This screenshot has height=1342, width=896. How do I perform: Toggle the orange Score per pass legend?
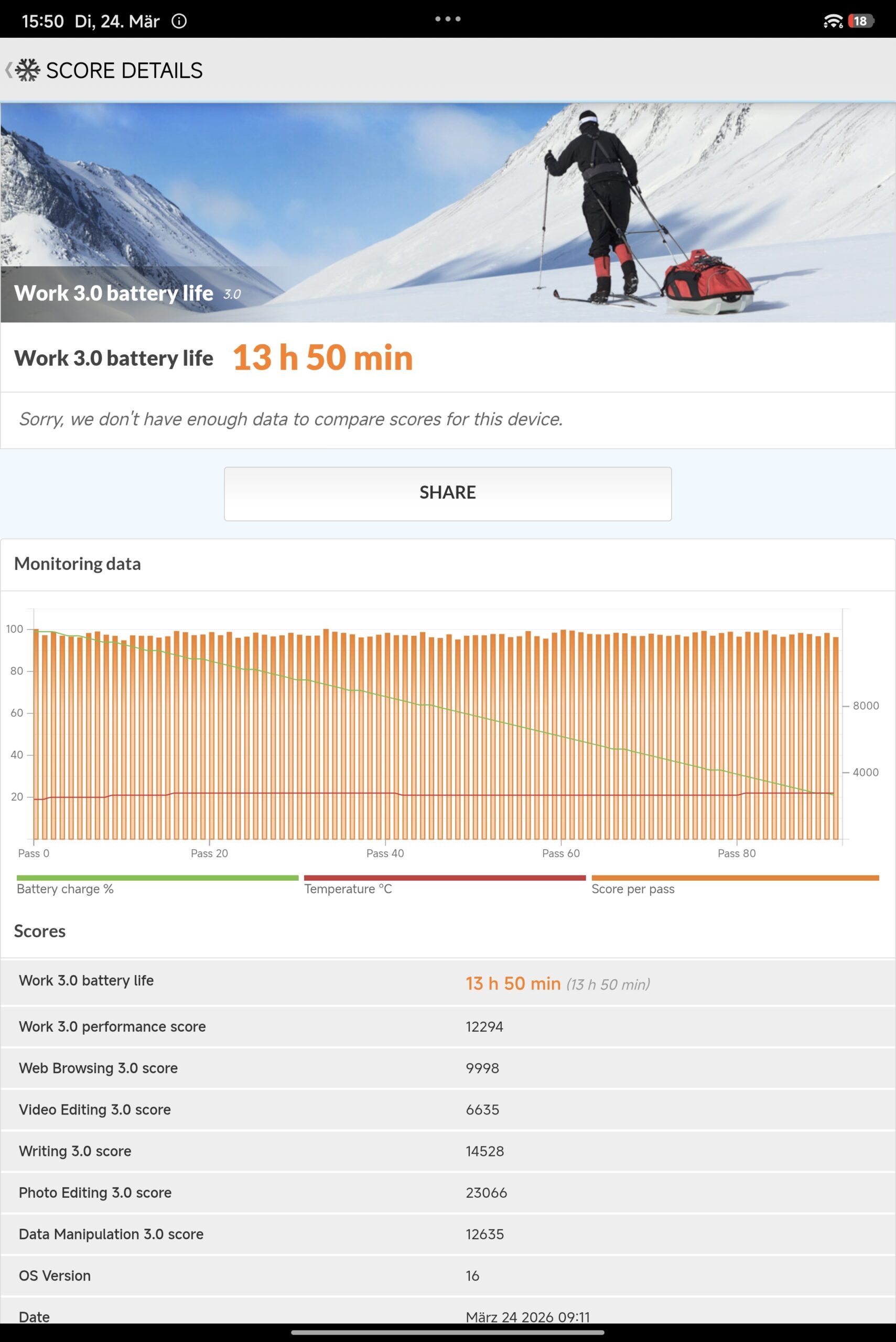click(x=735, y=884)
